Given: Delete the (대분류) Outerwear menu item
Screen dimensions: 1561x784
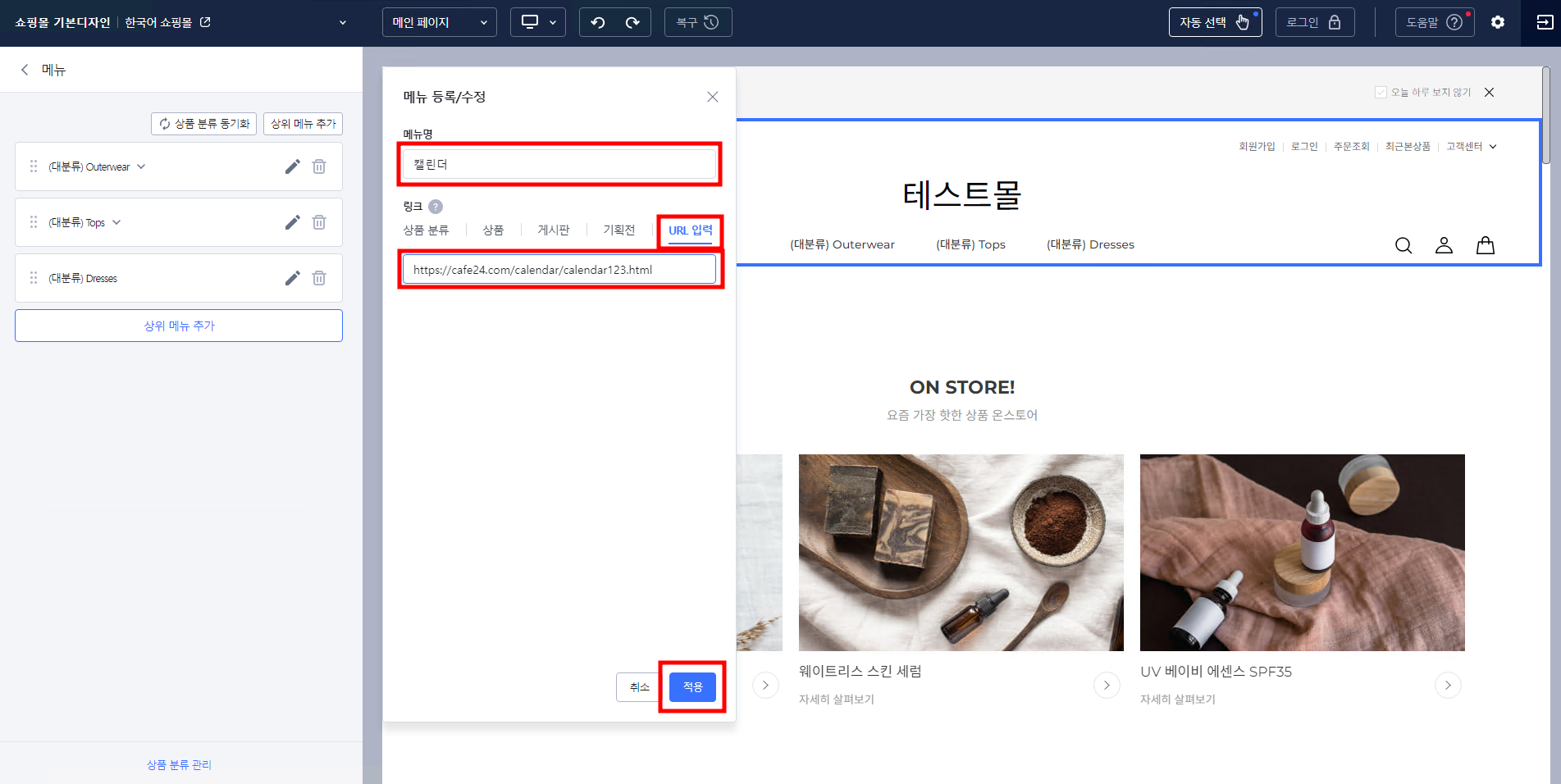Looking at the screenshot, I should 319,166.
